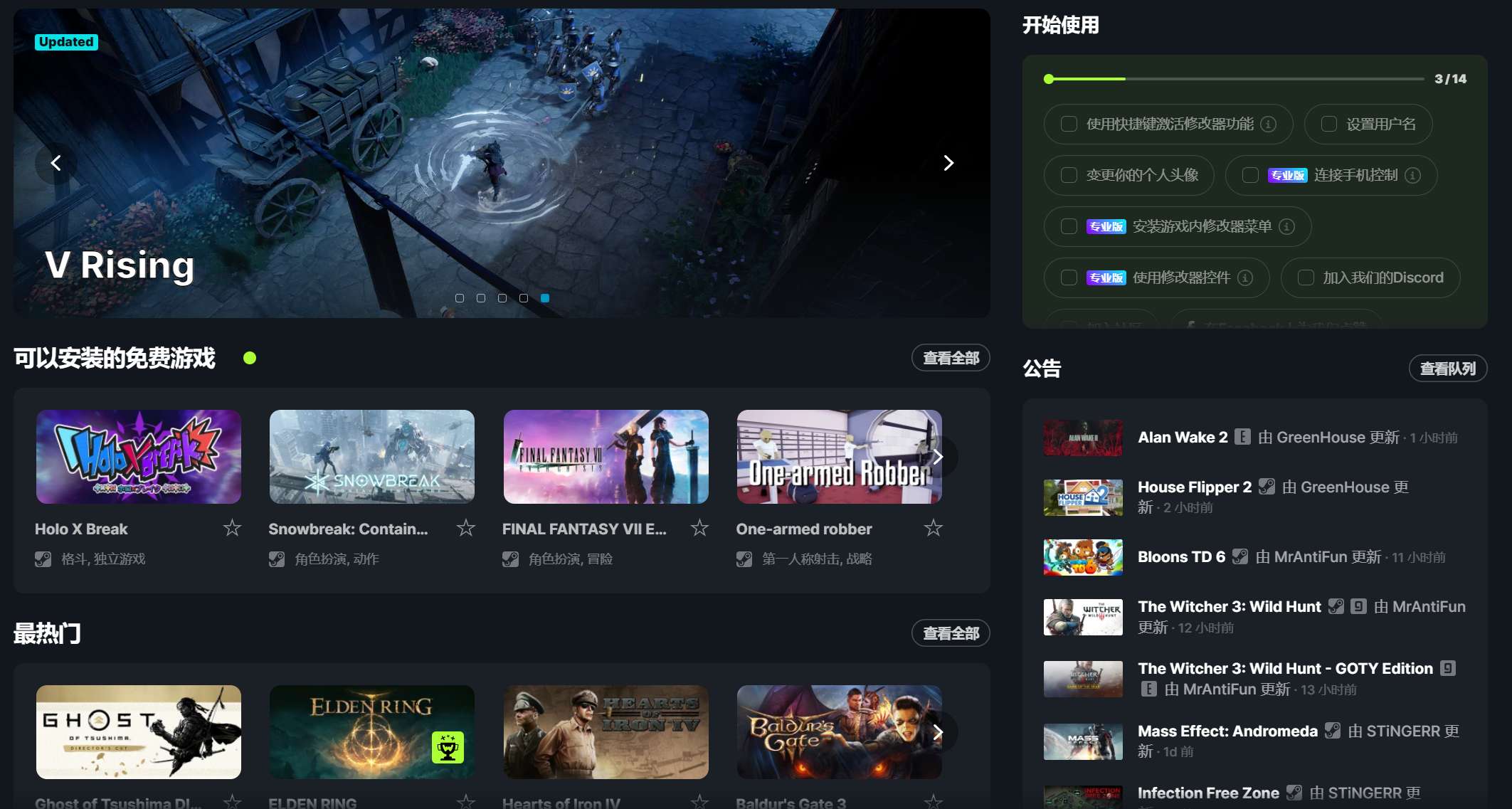
Task: Click the trophy badge on ELDEN RING
Action: [x=448, y=747]
